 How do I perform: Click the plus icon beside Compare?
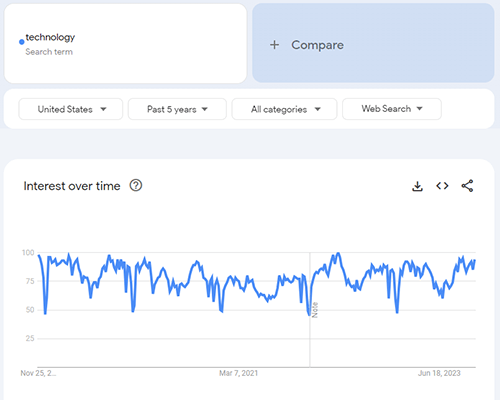274,45
